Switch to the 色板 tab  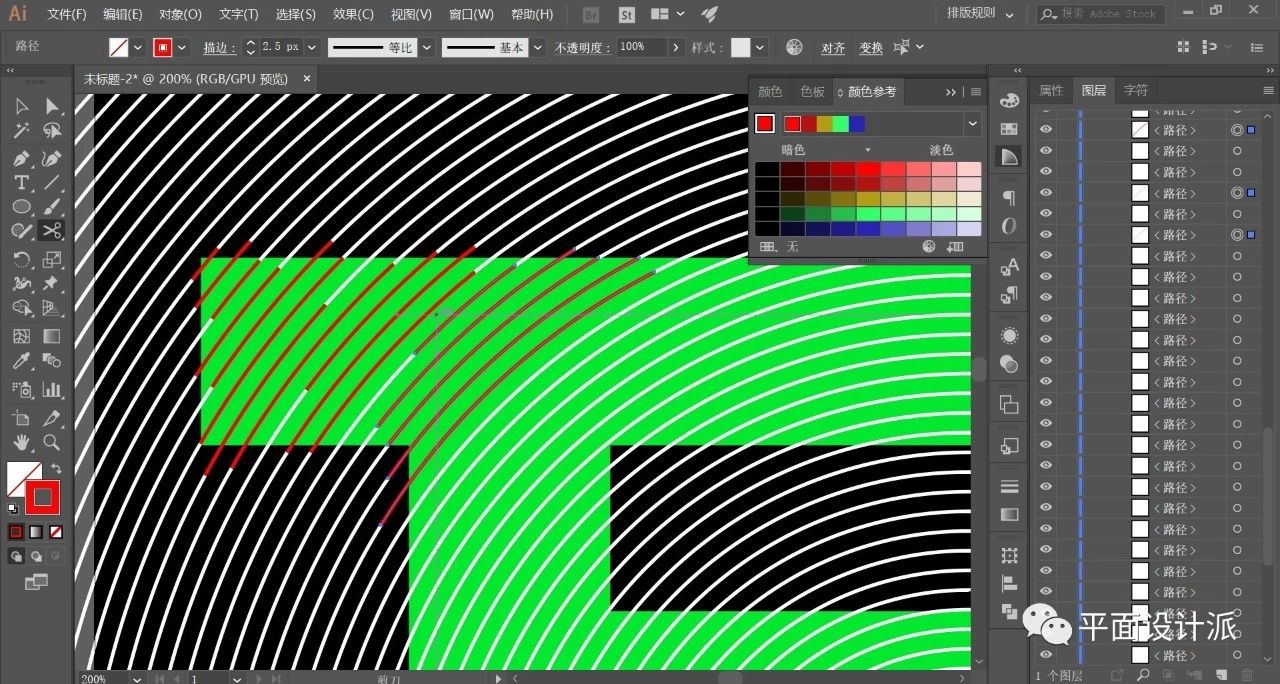coord(812,91)
